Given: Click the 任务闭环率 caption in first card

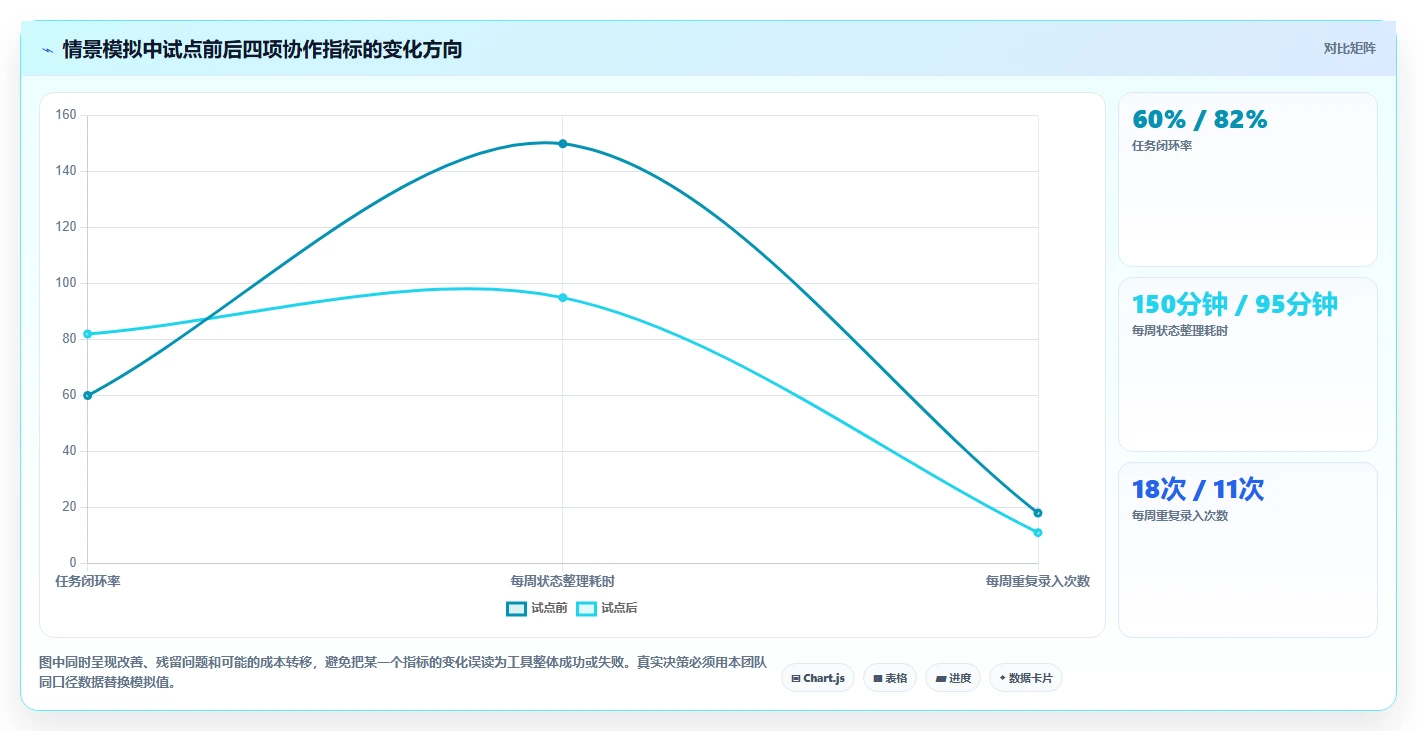Looking at the screenshot, I should pyautogui.click(x=1162, y=146).
